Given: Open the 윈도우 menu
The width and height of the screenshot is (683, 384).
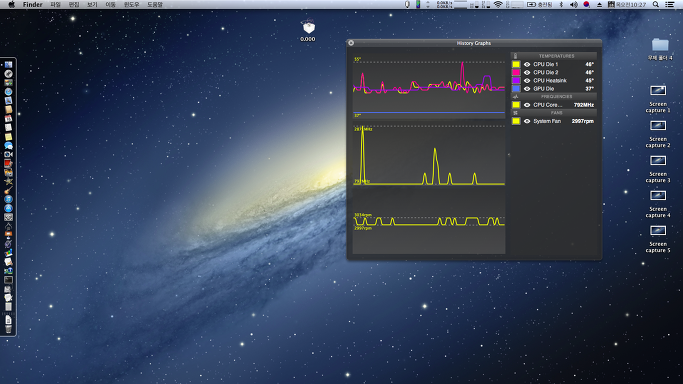Looking at the screenshot, I should pos(132,4).
